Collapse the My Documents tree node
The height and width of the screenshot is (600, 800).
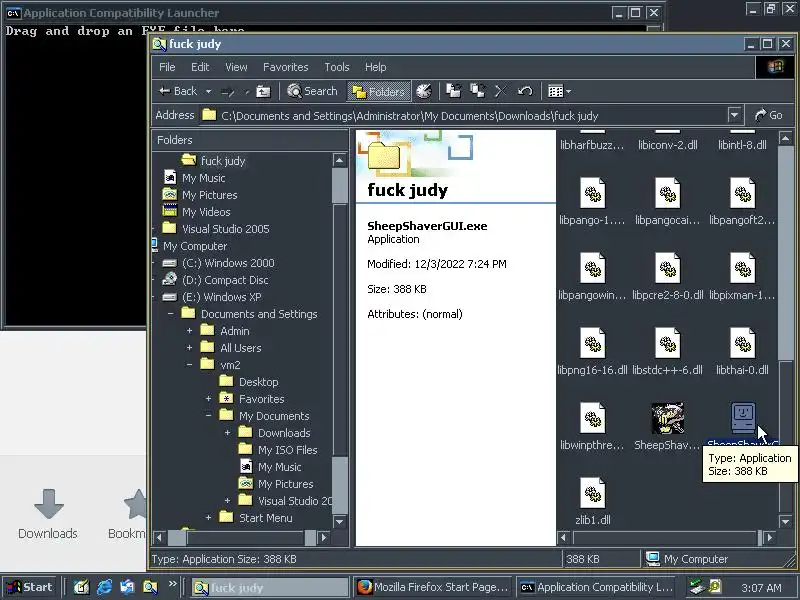click(x=208, y=416)
